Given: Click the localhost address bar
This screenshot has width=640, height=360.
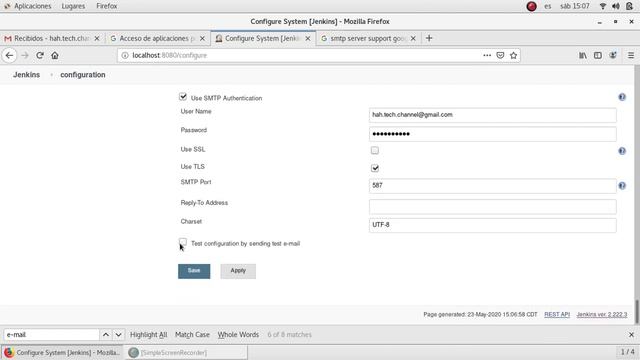Looking at the screenshot, I should [302, 56].
